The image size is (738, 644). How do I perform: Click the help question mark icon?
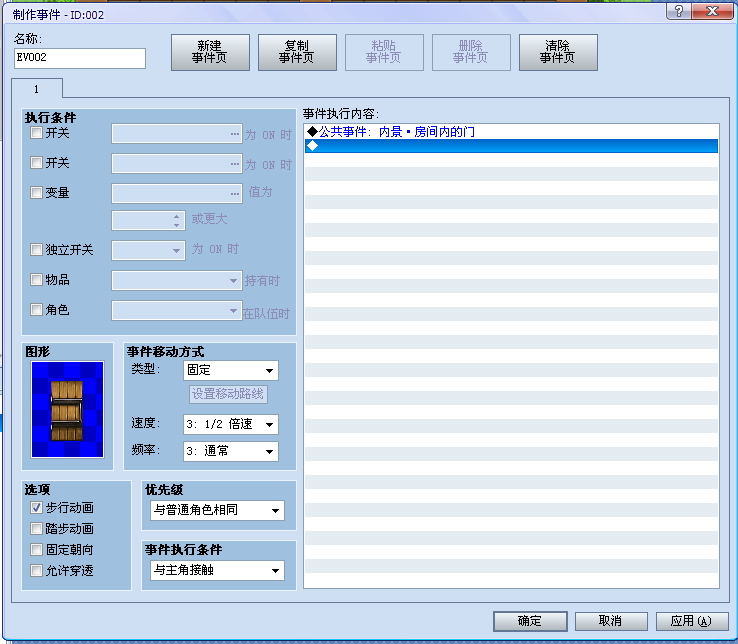tap(679, 11)
